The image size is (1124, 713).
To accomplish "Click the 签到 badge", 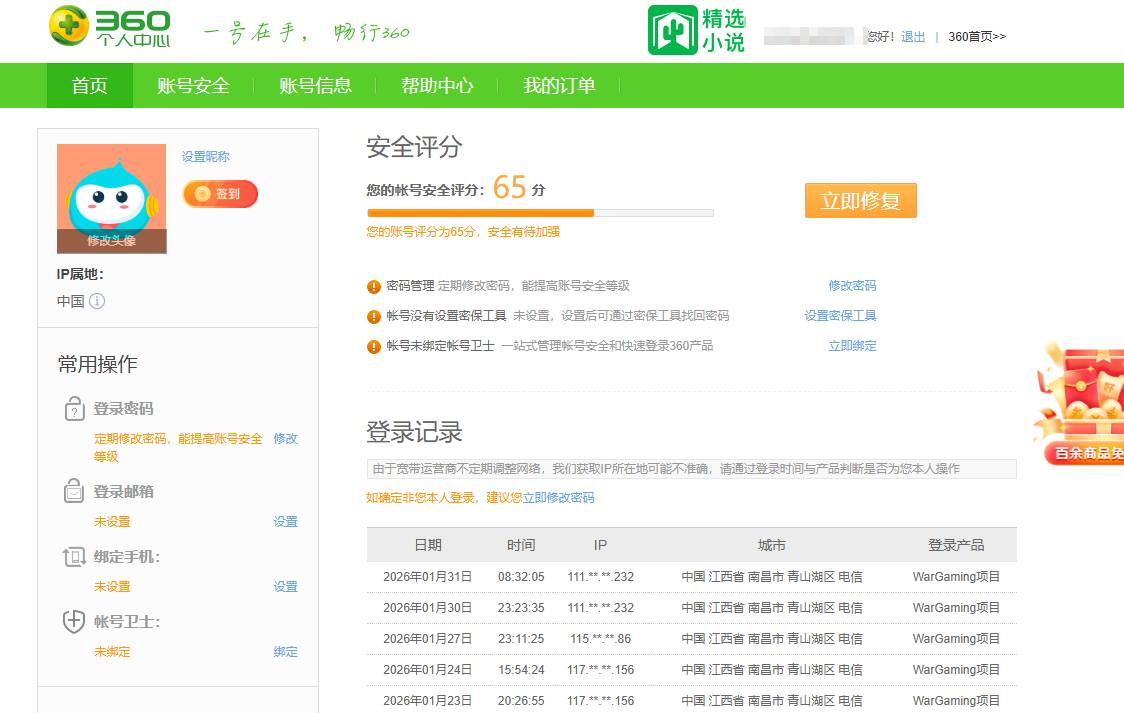I will [219, 194].
